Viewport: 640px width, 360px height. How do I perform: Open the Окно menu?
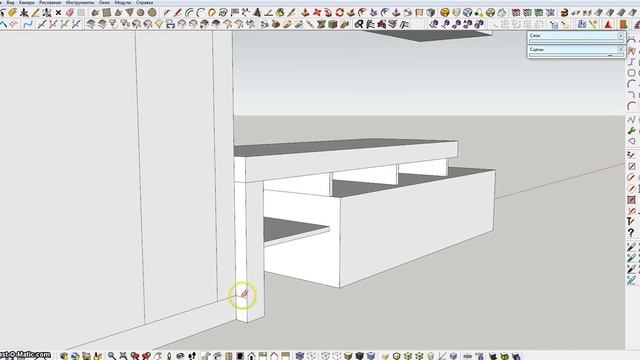[104, 2]
